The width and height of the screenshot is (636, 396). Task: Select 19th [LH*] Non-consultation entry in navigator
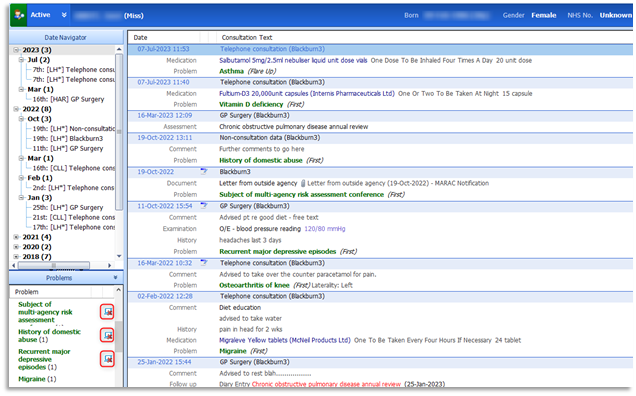click(74, 129)
